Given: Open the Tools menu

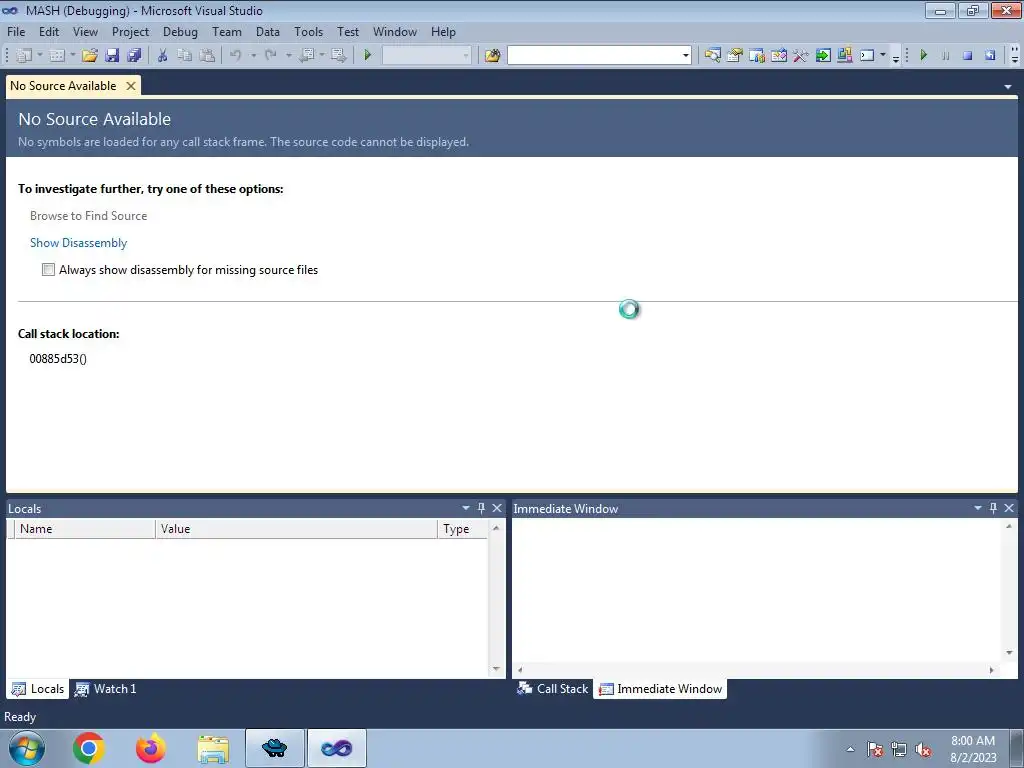Looking at the screenshot, I should 308,31.
